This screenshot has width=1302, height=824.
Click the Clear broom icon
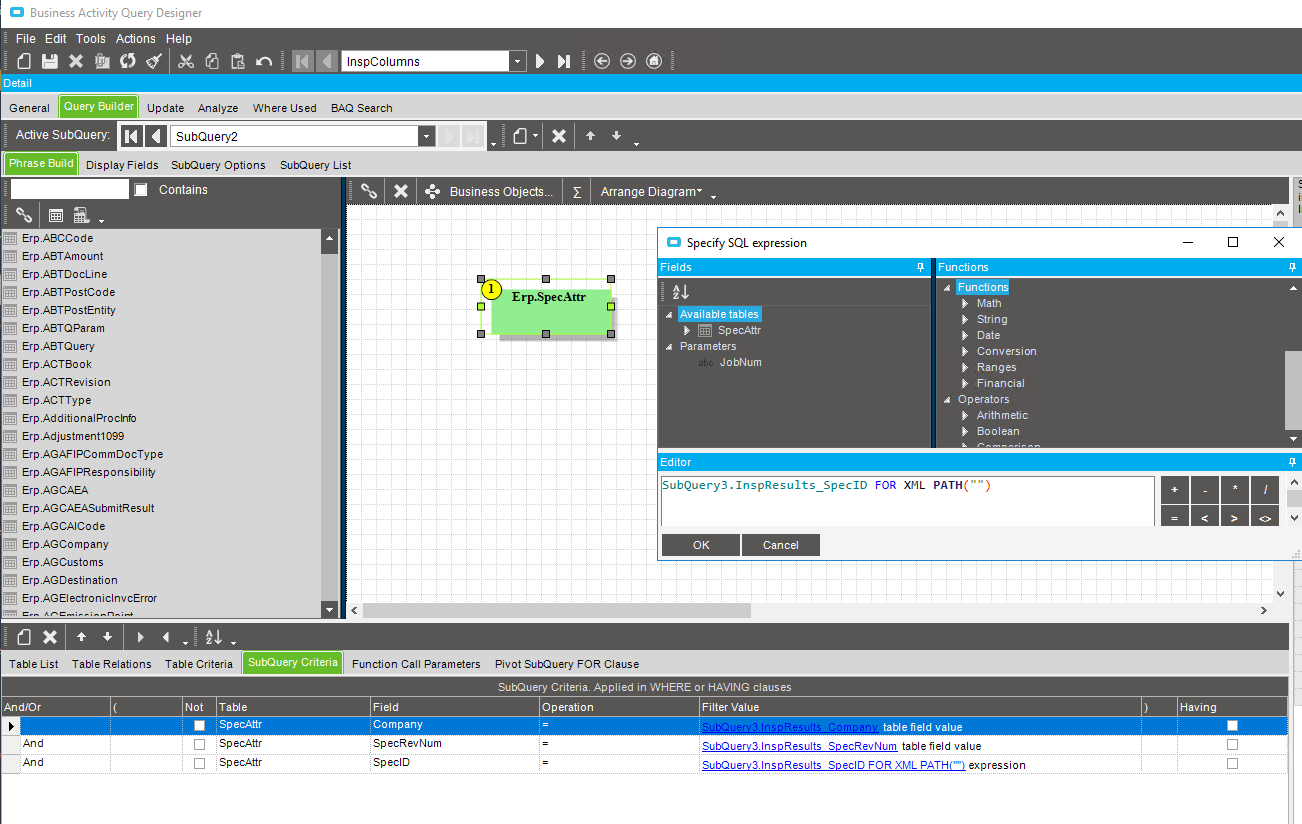click(x=154, y=61)
